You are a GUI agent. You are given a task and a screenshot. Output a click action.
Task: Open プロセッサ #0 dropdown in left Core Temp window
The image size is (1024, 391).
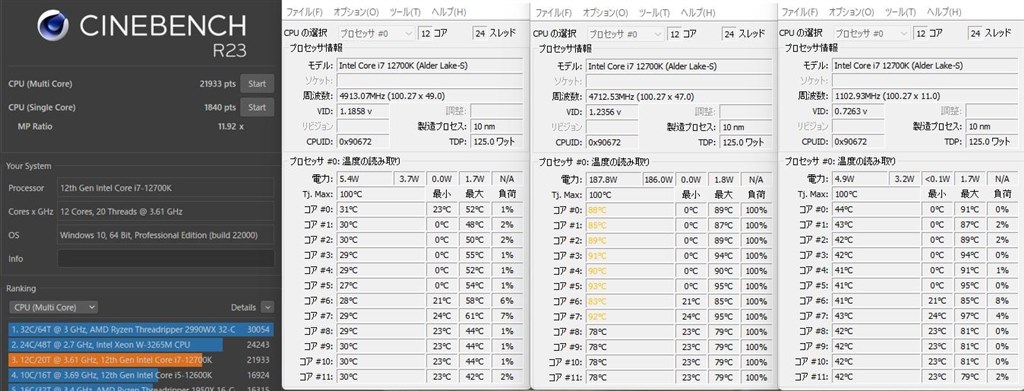376,33
